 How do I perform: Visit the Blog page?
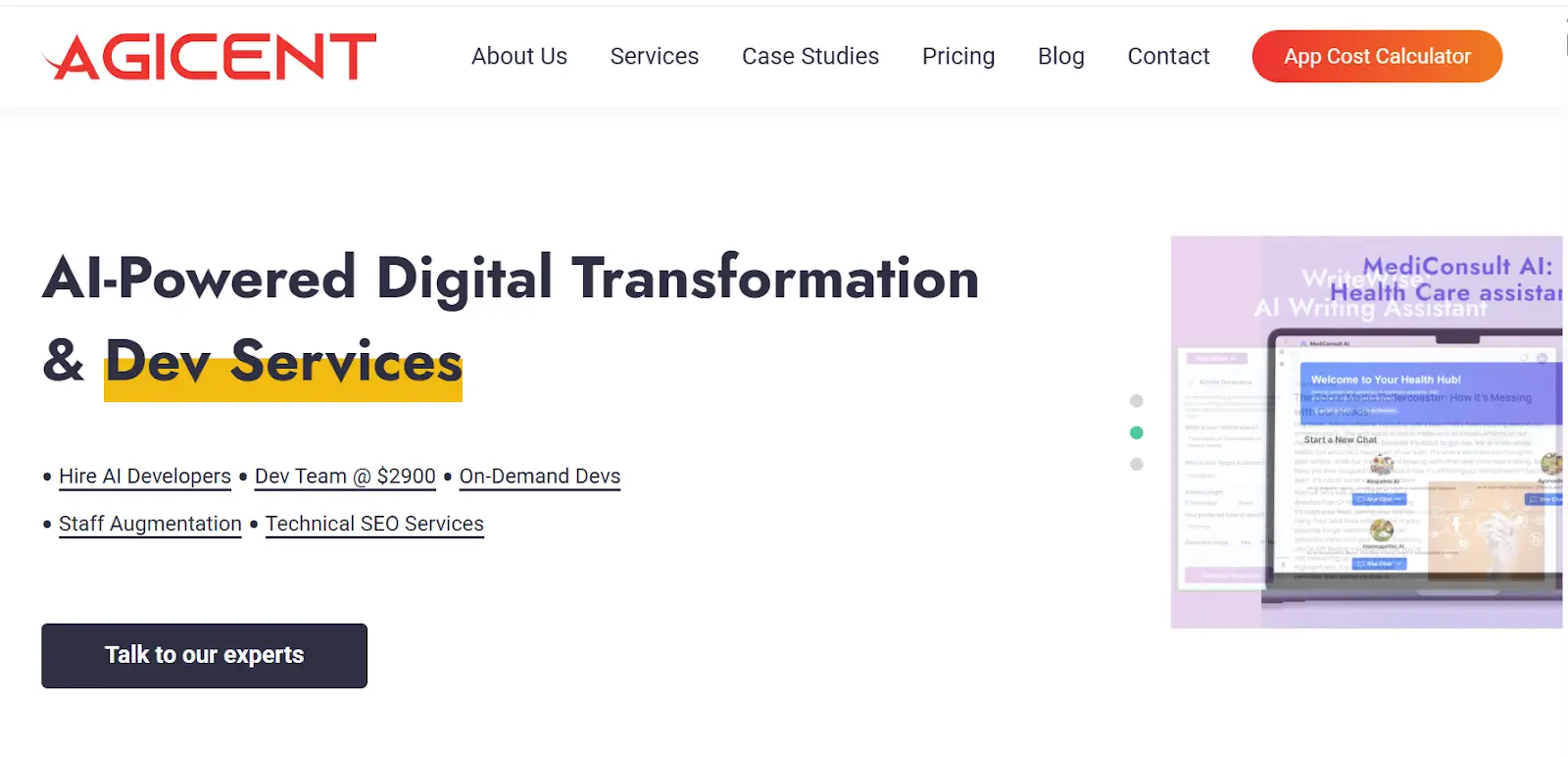[x=1061, y=56]
